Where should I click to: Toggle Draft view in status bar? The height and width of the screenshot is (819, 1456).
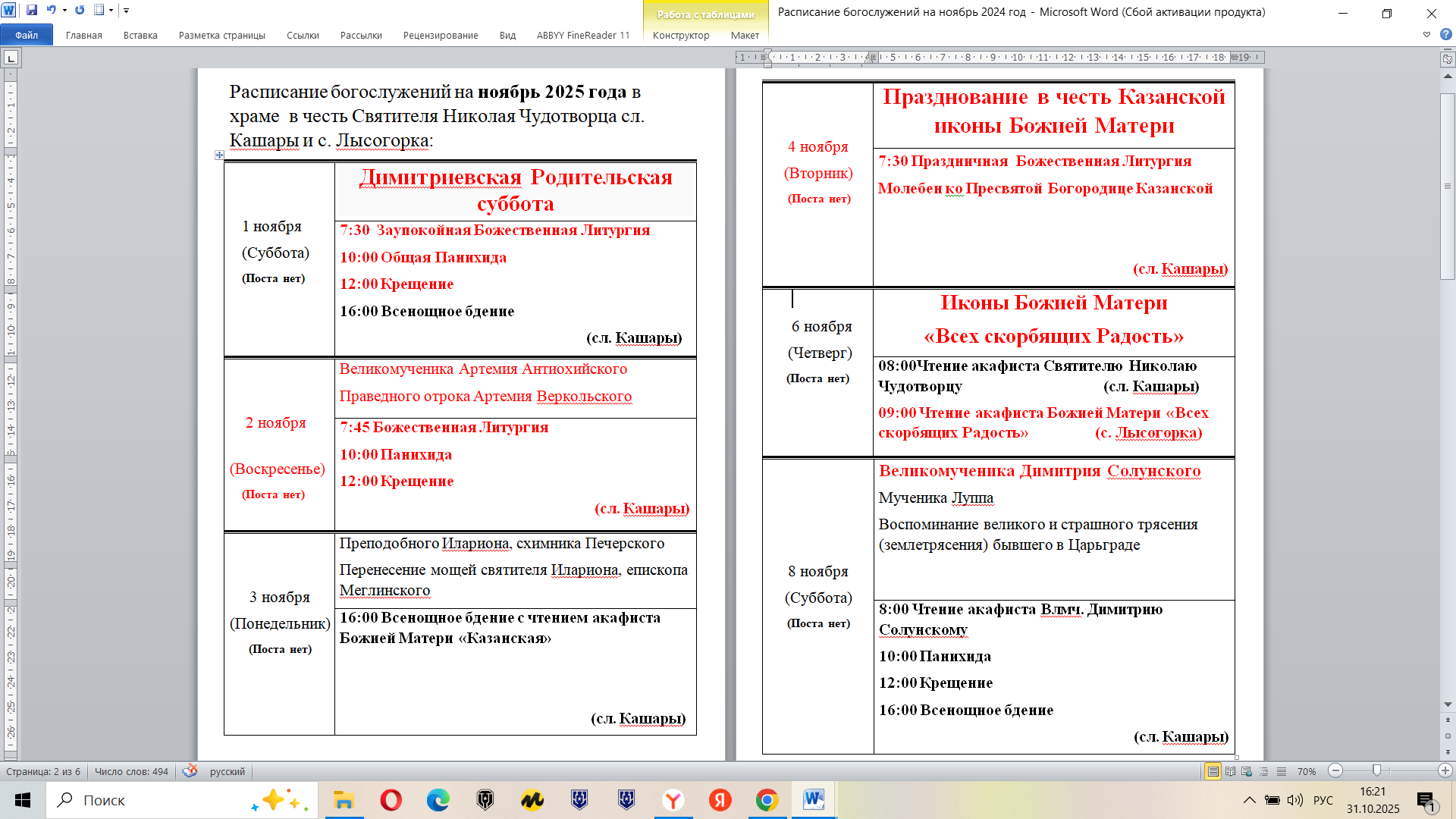[x=1281, y=771]
